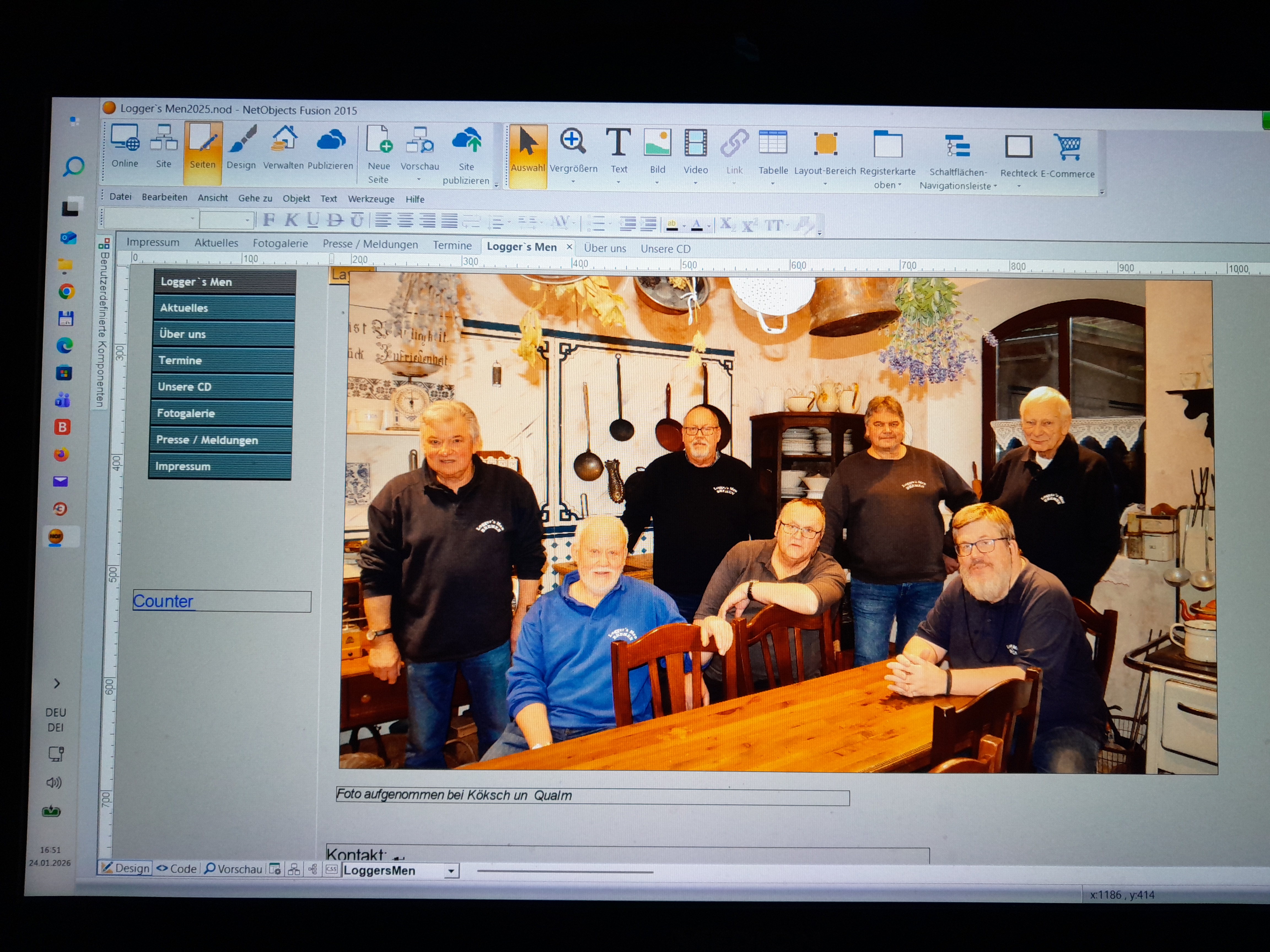Switch to the Fotogalerie page tab

[x=280, y=243]
